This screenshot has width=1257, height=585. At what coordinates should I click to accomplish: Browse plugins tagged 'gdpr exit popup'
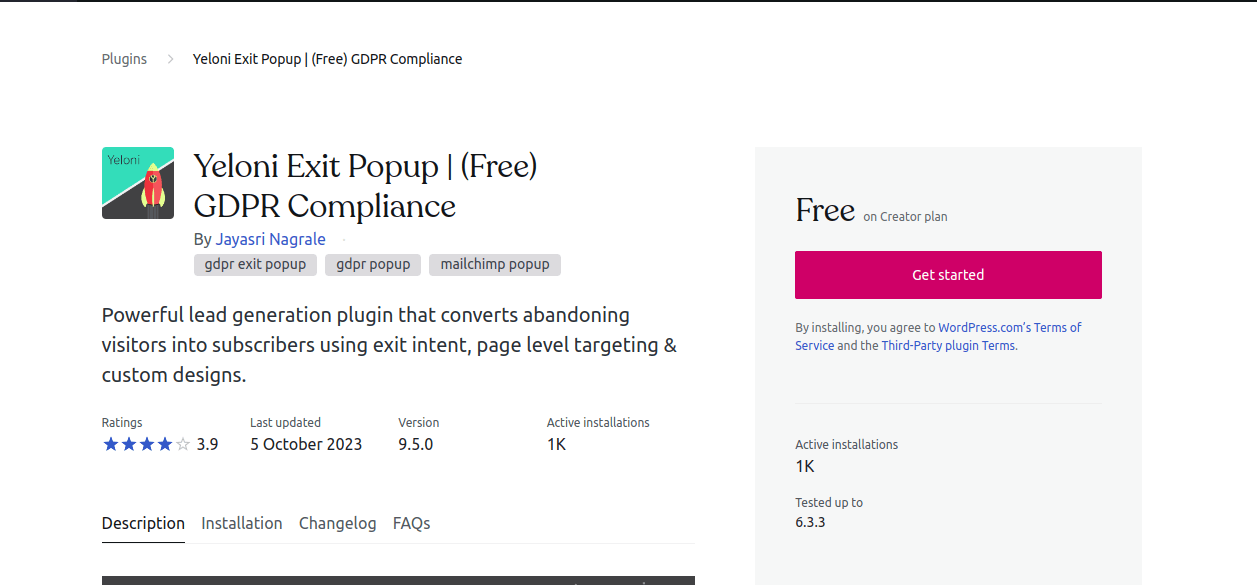[255, 264]
